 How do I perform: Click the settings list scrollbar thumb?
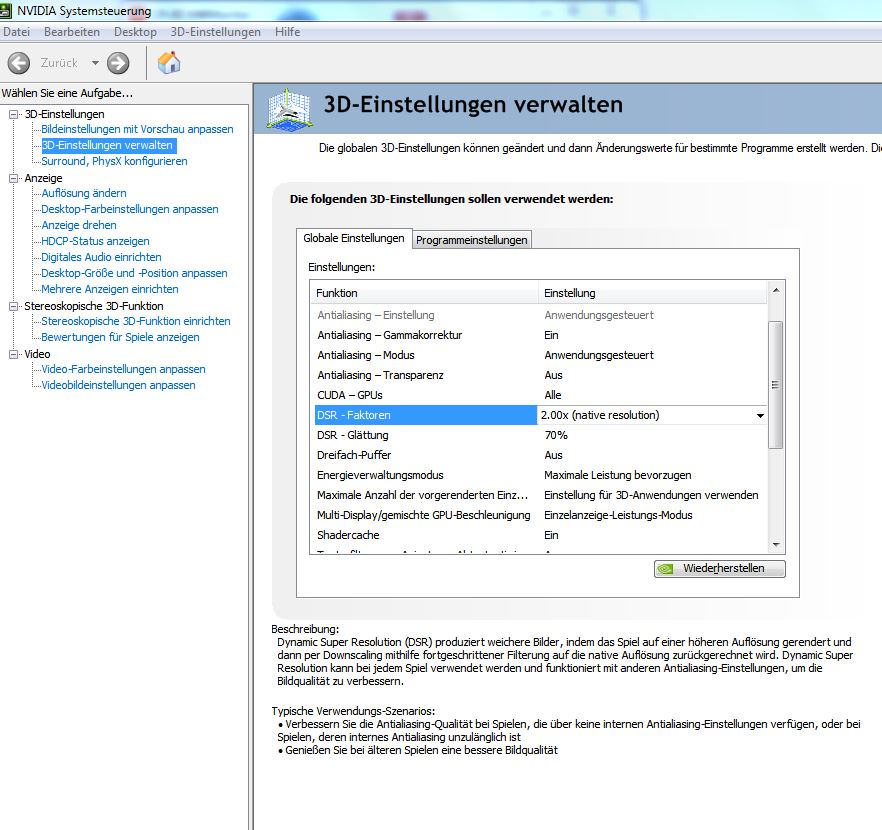click(x=776, y=385)
